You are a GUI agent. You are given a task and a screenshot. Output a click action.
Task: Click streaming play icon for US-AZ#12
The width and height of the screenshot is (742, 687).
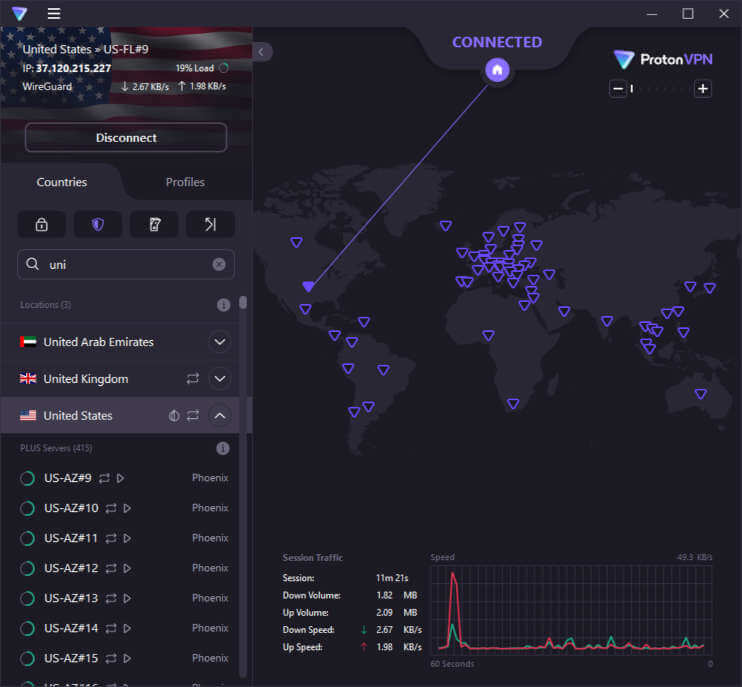coord(127,568)
